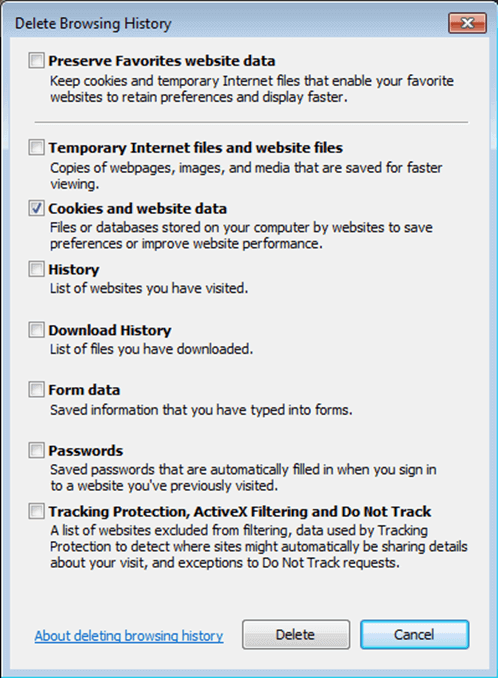Close dialog using the red X button

467,23
